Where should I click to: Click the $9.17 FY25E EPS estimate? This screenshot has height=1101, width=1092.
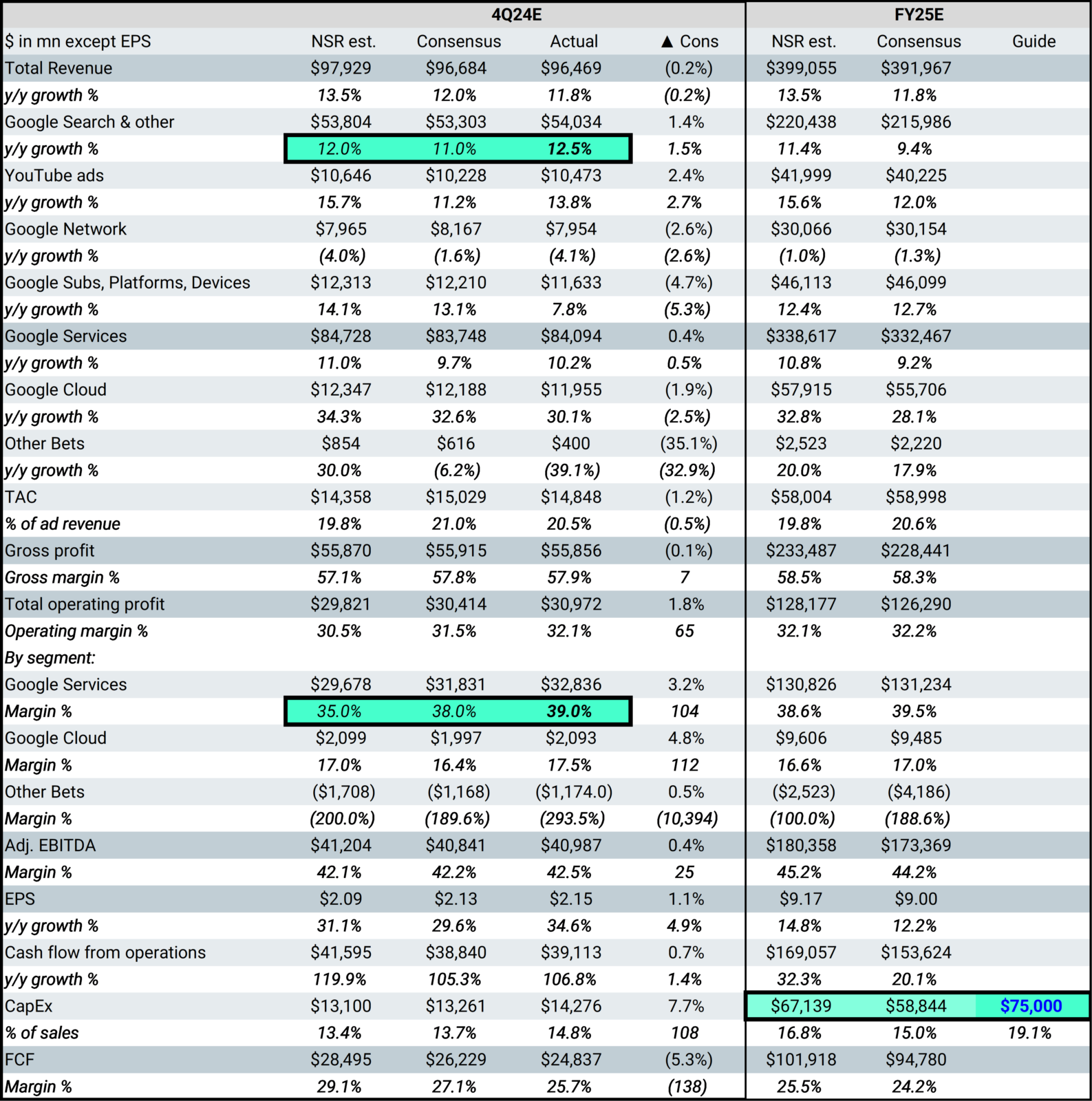point(801,899)
